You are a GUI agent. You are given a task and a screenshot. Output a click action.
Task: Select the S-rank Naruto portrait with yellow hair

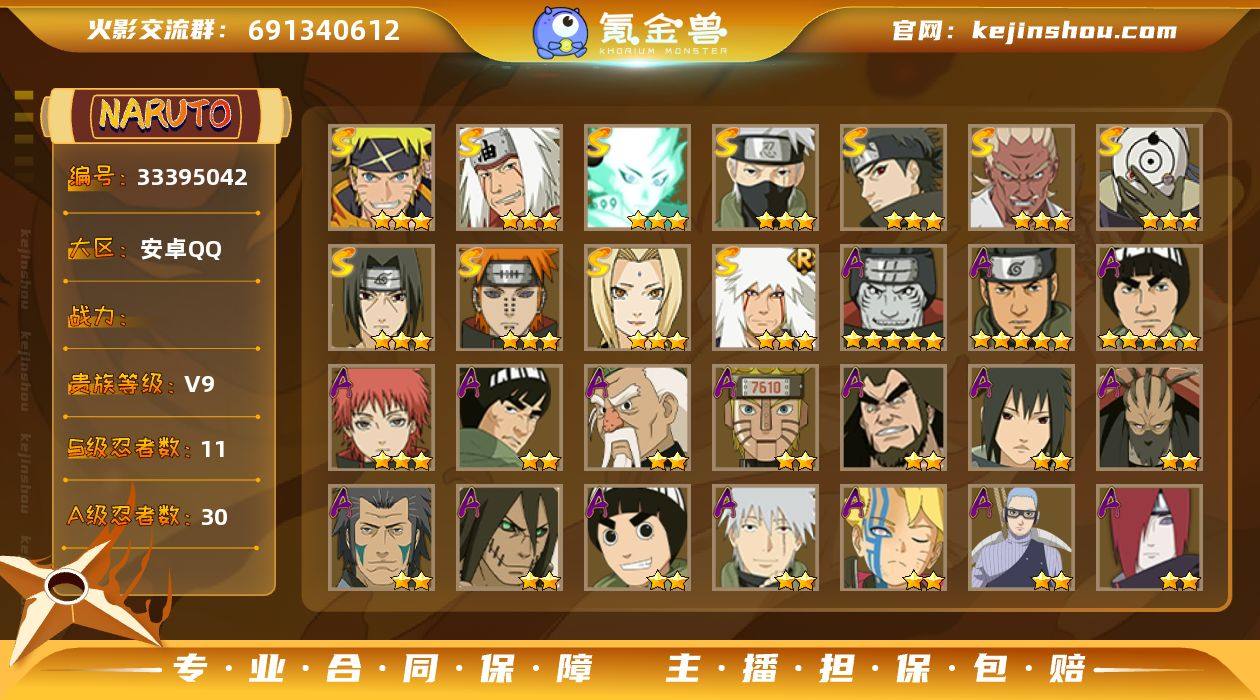tap(381, 178)
